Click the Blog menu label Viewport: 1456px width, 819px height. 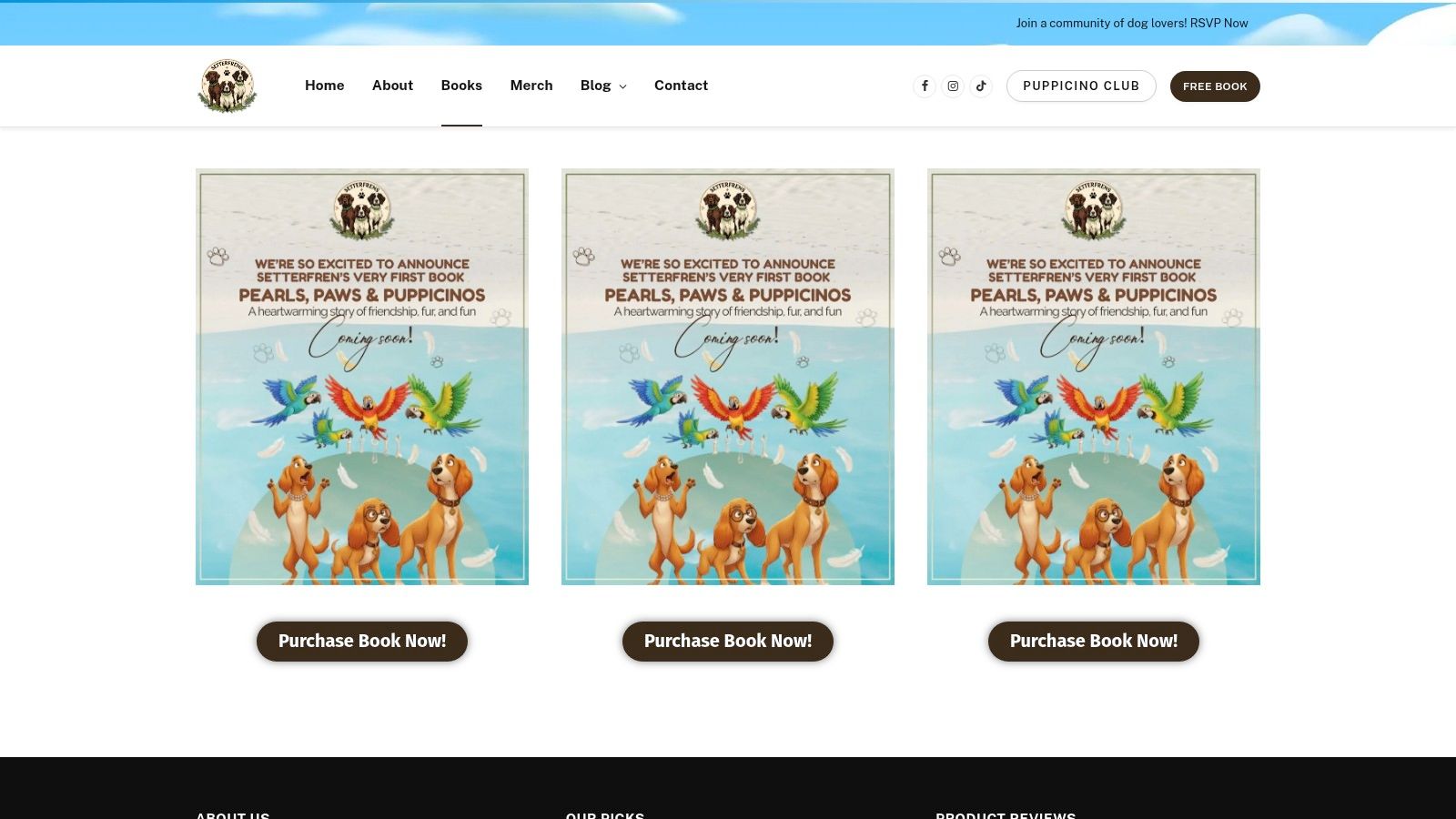tap(595, 86)
